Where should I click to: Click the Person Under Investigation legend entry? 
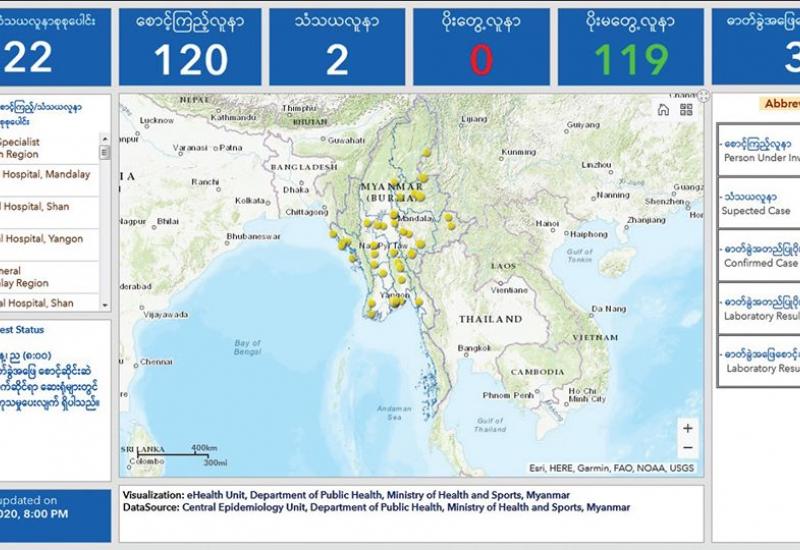point(760,150)
